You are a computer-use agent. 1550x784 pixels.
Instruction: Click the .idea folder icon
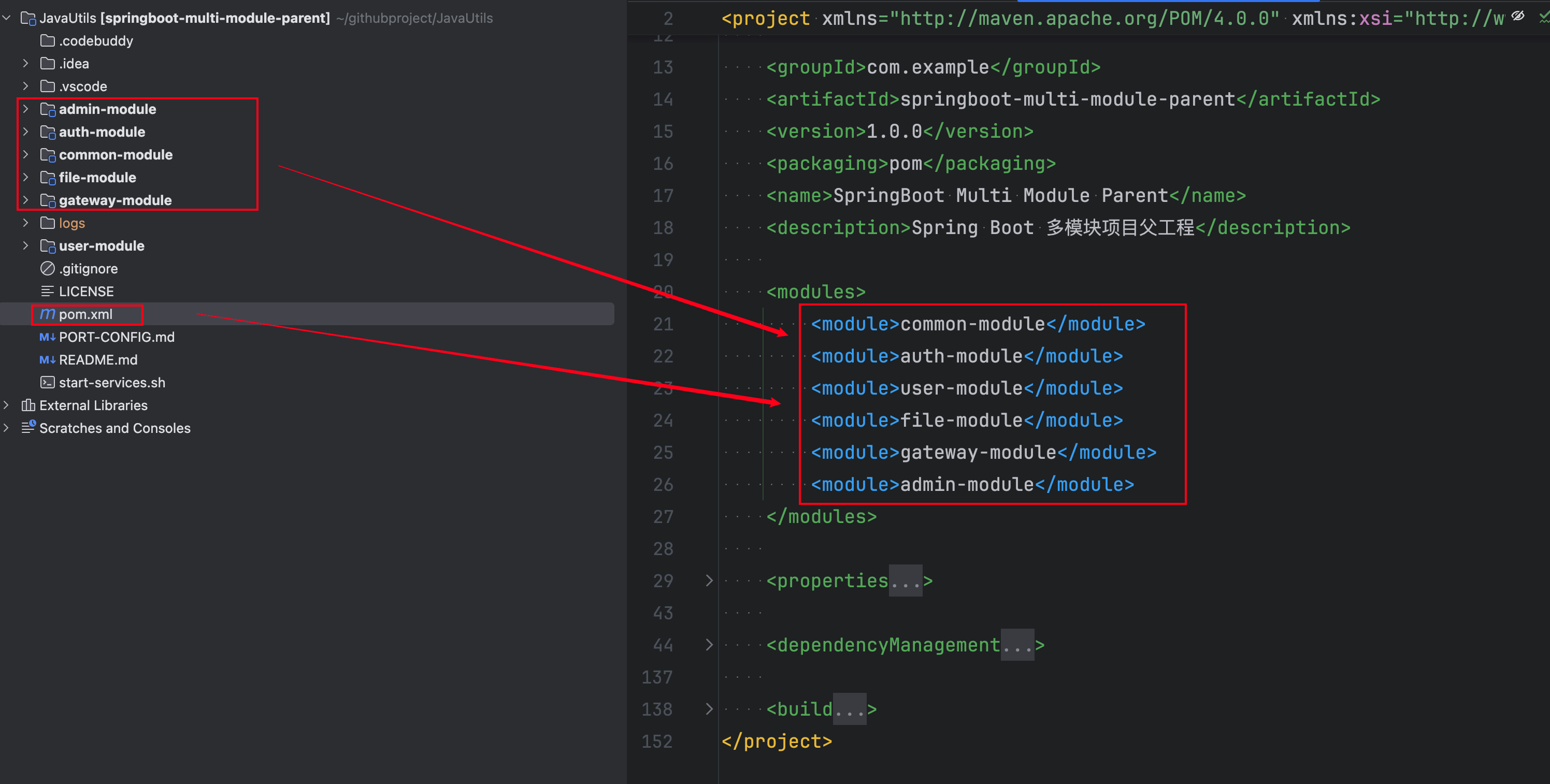[48, 63]
